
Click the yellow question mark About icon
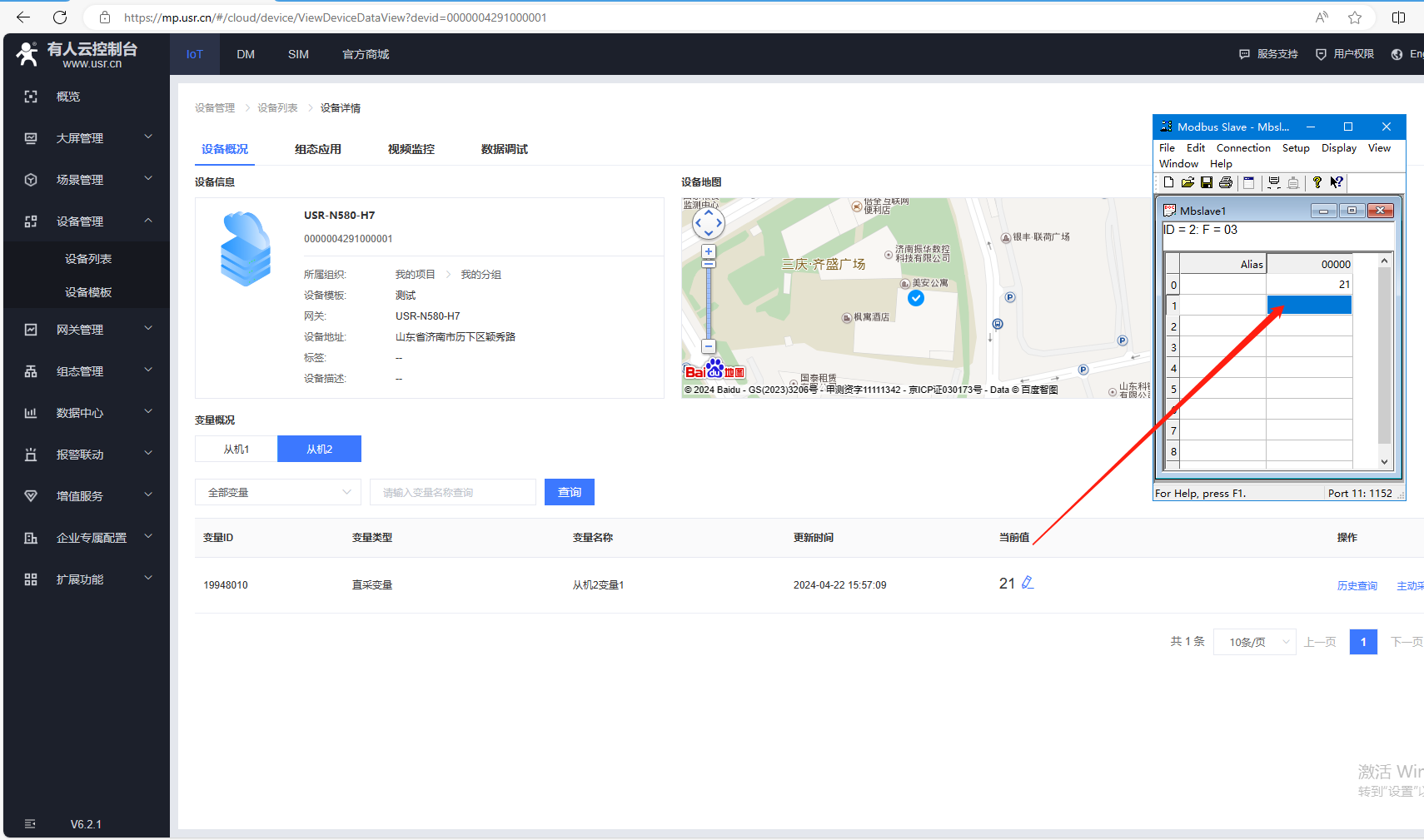[x=1317, y=182]
